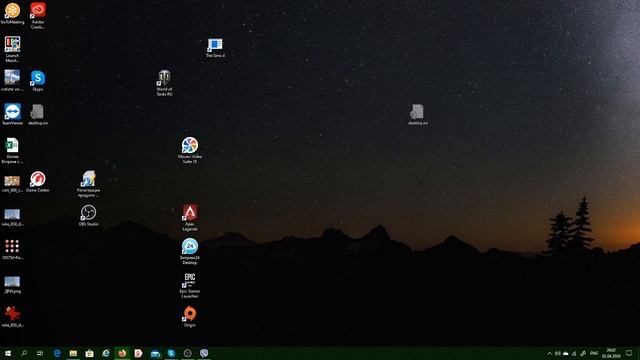This screenshot has width=640, height=360.
Task: Select the registration document shortcut above OBS Studio
Action: click(88, 184)
